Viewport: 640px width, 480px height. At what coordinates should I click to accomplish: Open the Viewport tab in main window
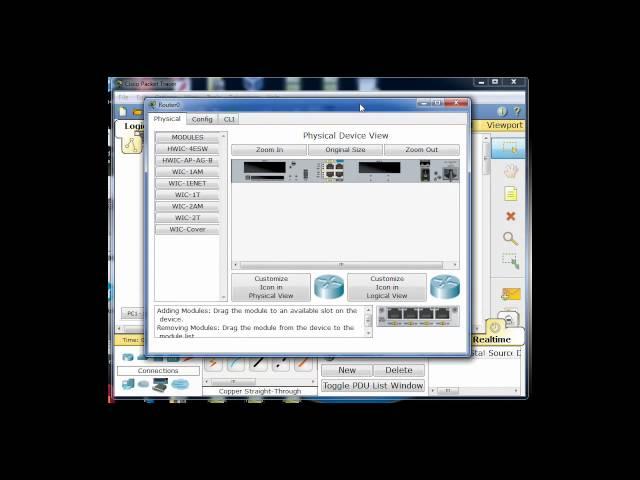point(504,125)
